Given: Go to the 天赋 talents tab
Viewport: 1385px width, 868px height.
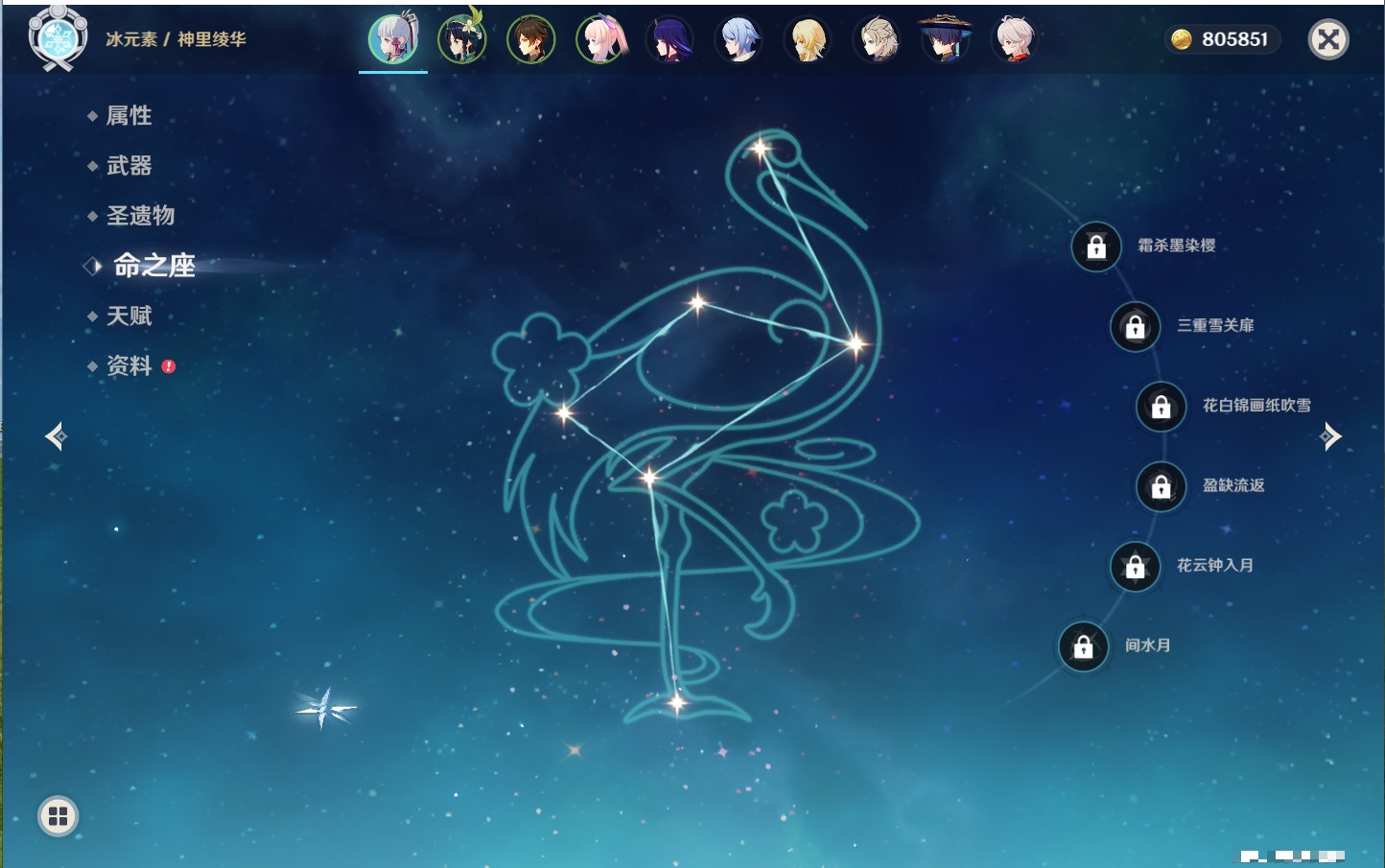Looking at the screenshot, I should pos(129,316).
